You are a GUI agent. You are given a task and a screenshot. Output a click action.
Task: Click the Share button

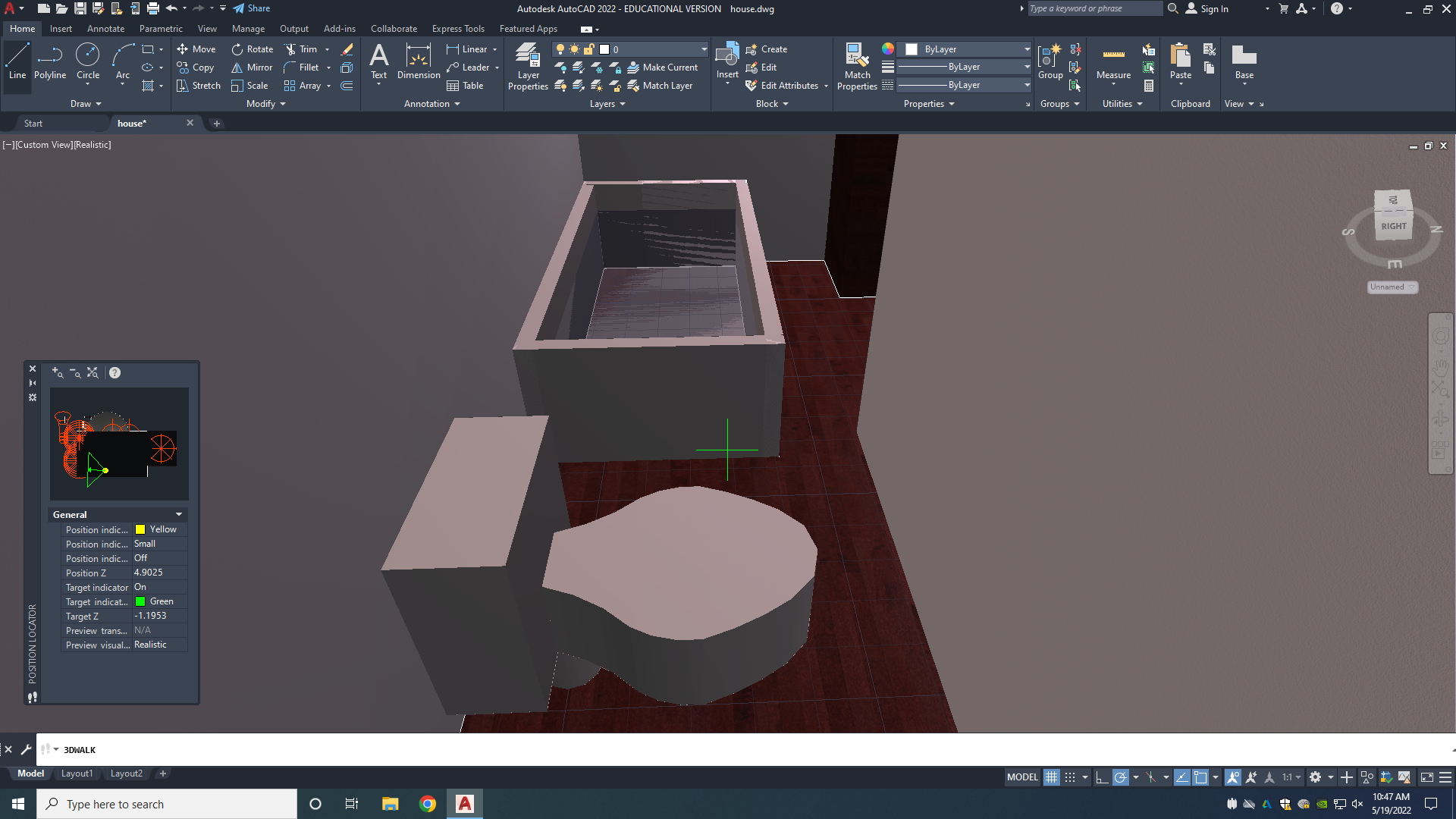(x=251, y=8)
